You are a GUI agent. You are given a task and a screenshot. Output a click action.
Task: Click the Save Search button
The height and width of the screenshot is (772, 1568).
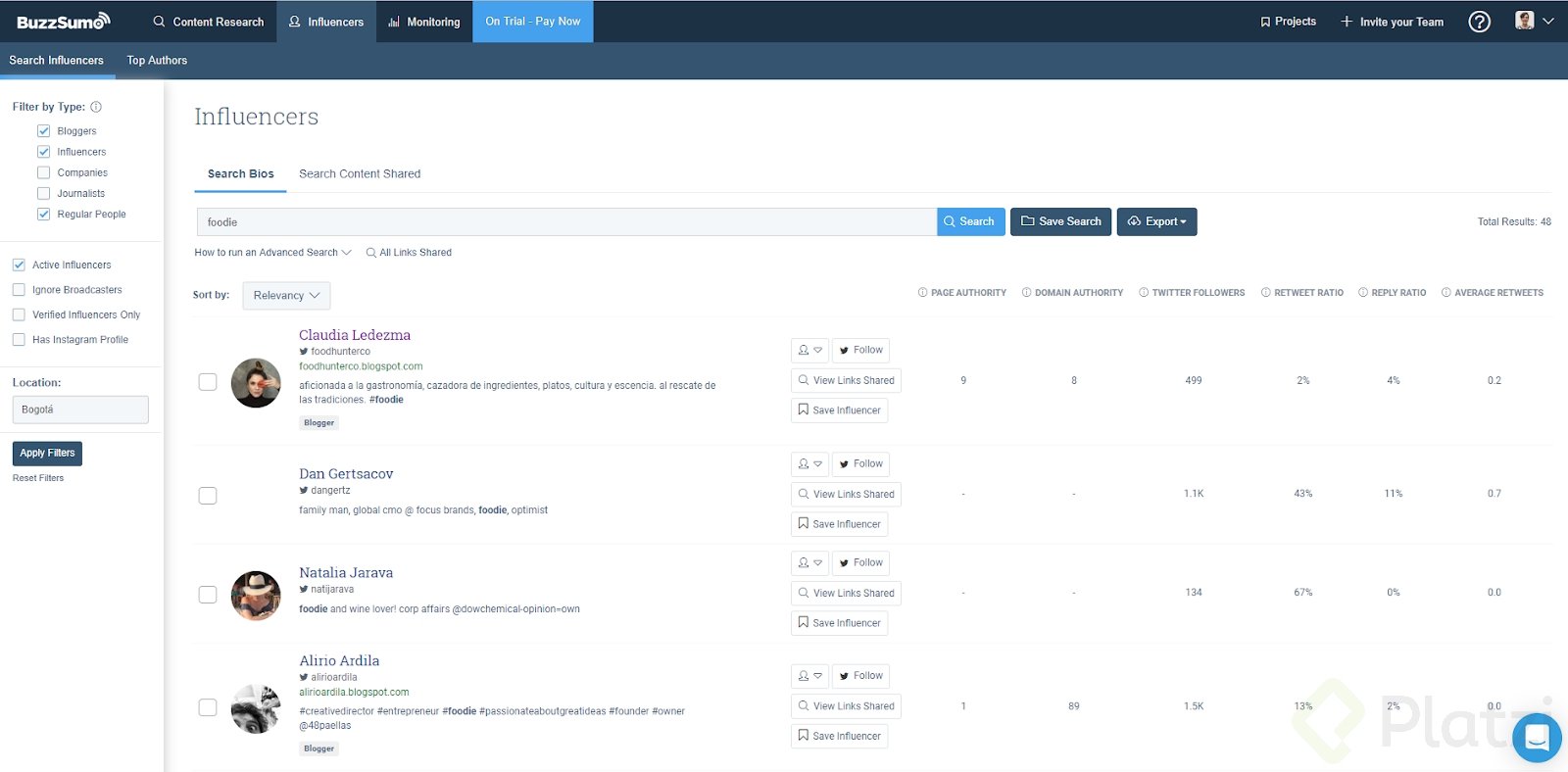click(x=1061, y=221)
